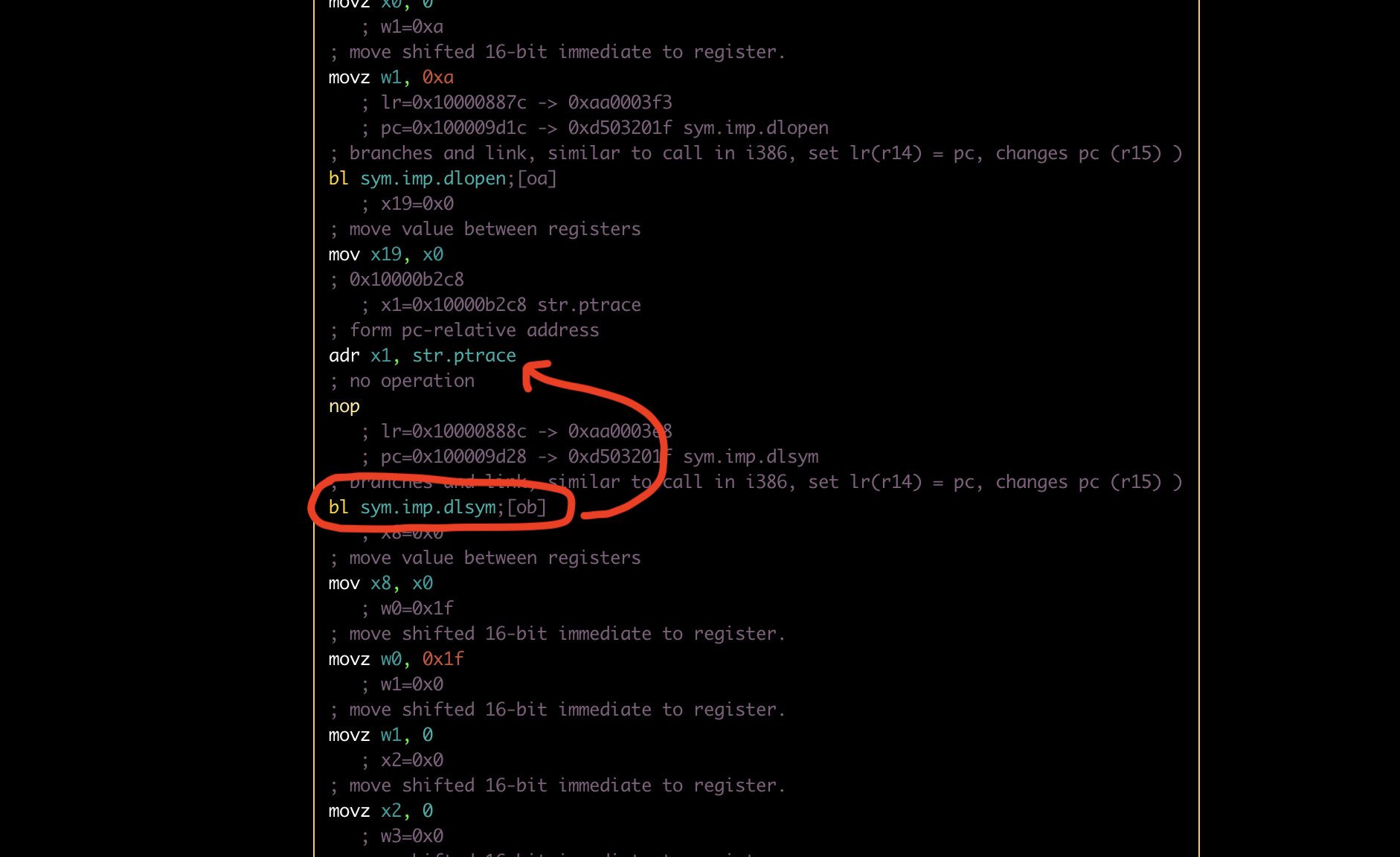1400x857 pixels.
Task: Click the sym.imp.dlsym call target
Action: 428,507
